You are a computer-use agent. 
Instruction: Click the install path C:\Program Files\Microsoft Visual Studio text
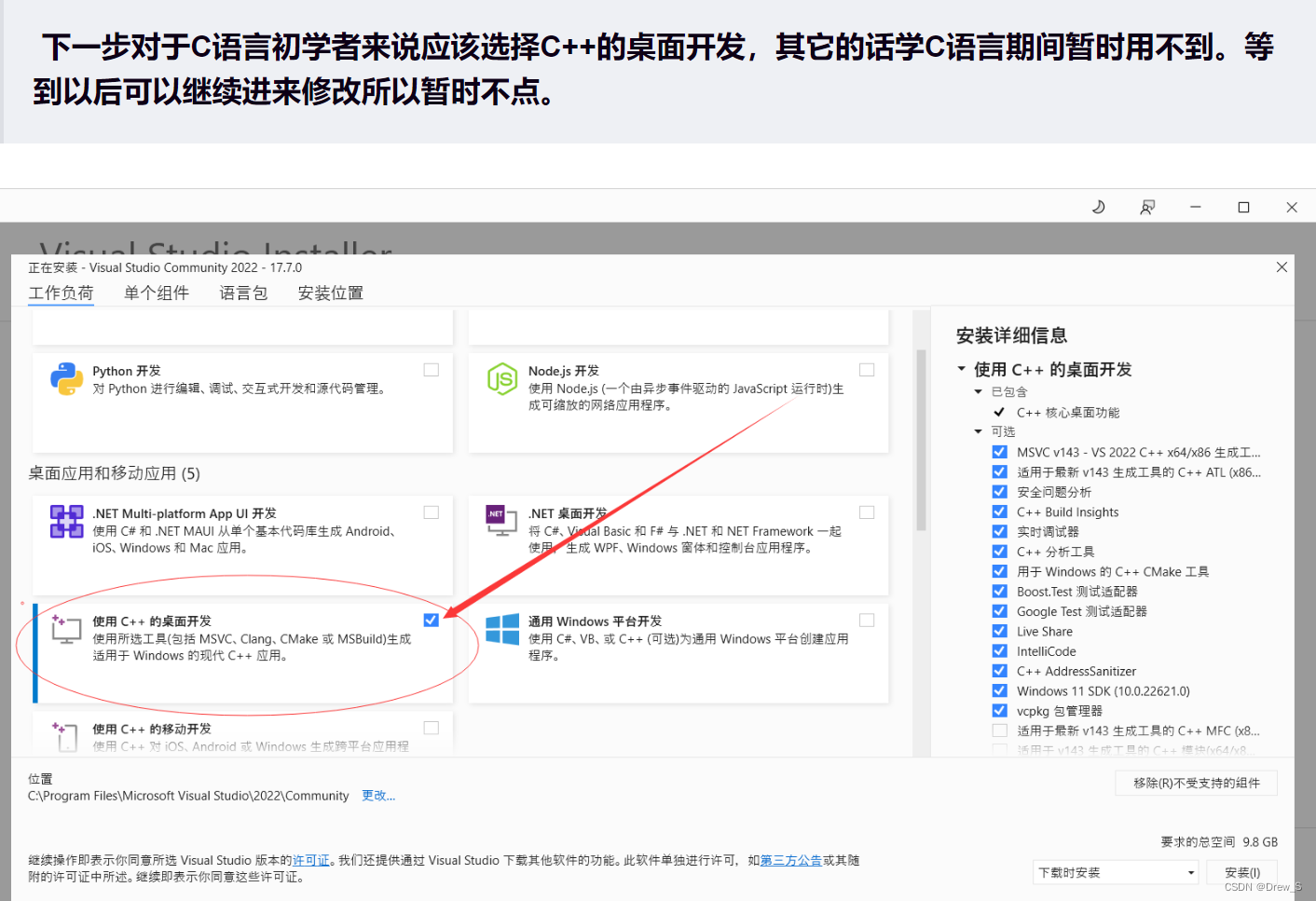[188, 796]
